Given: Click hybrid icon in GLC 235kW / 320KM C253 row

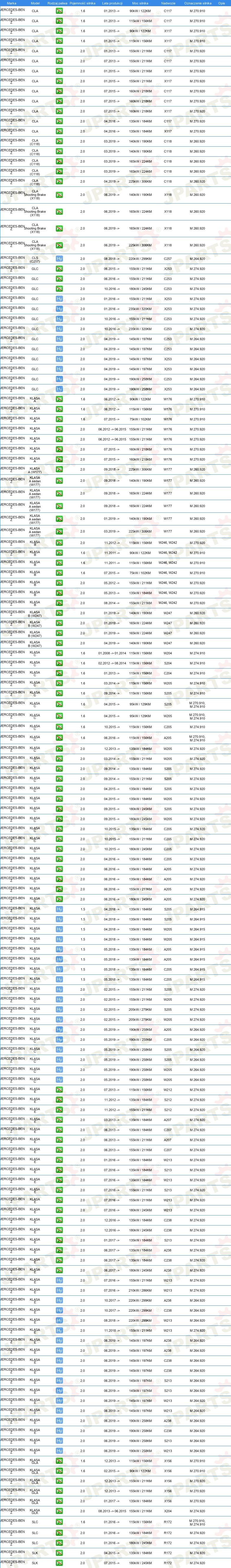Looking at the screenshot, I should pyautogui.click(x=59, y=329).
